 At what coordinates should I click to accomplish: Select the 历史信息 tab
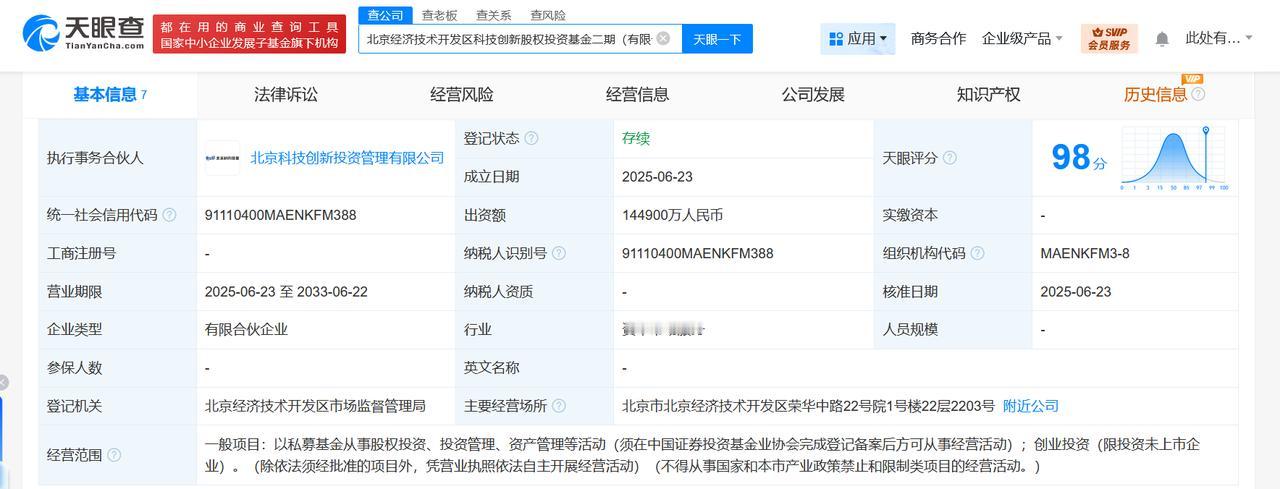point(1155,94)
